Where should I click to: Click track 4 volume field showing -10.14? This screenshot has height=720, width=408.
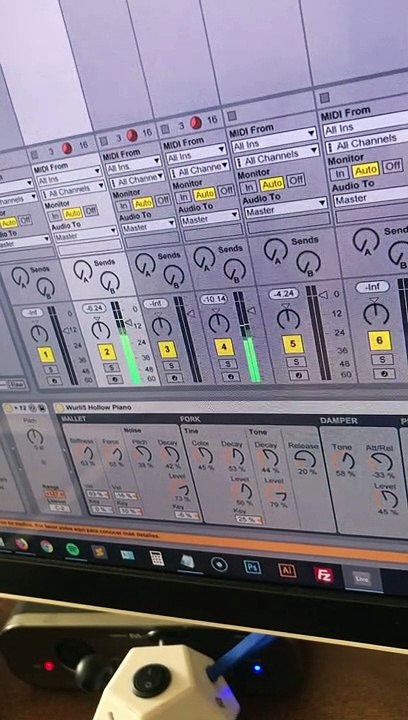click(x=214, y=299)
